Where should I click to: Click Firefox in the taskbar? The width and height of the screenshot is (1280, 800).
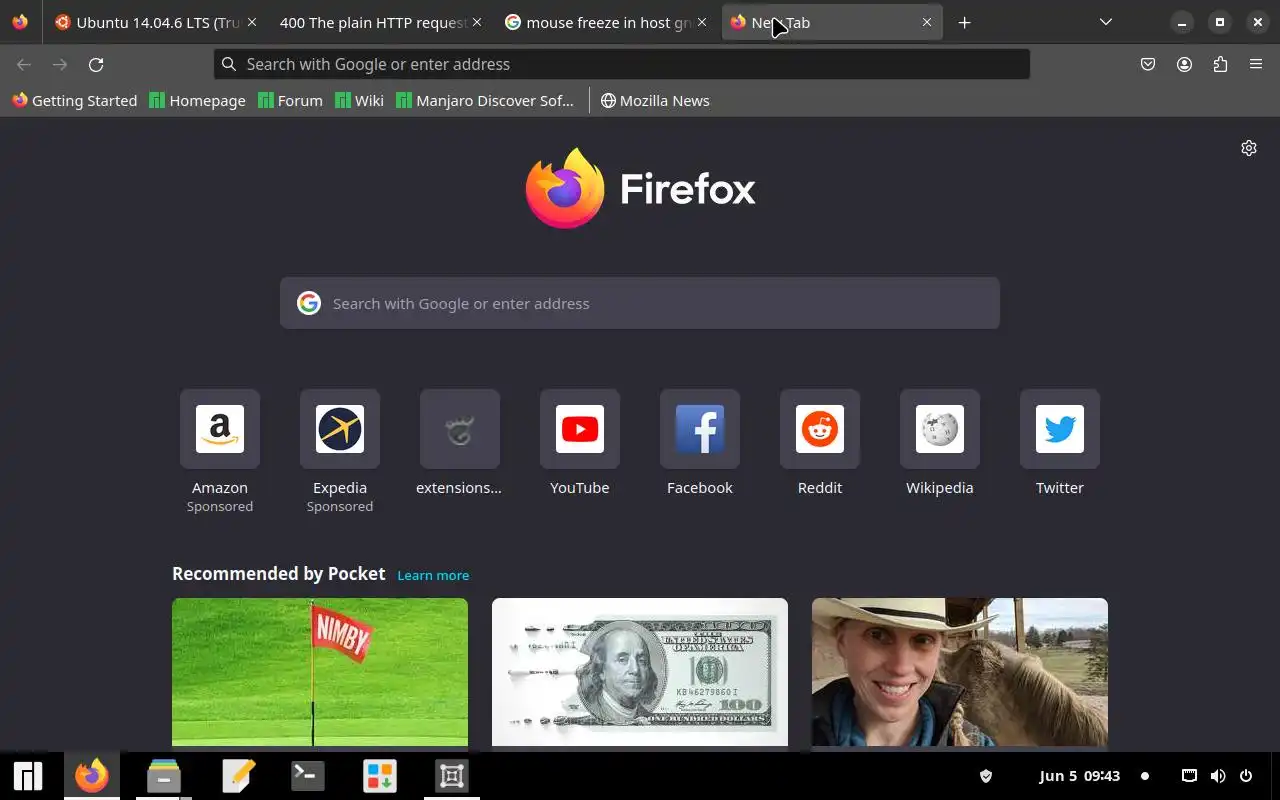(x=92, y=776)
